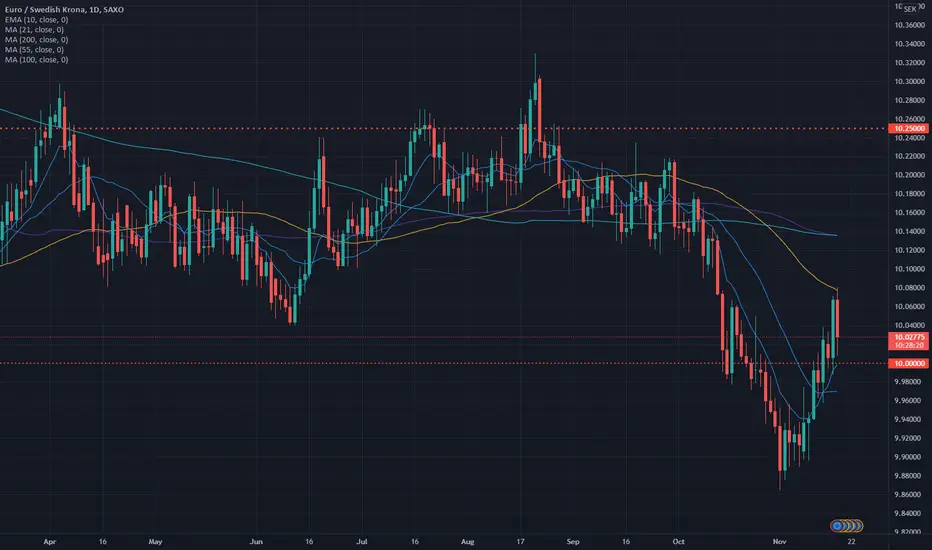Screen dimensions: 932x550
Task: Click the 10.04000 value on the price axis
Action: click(909, 325)
